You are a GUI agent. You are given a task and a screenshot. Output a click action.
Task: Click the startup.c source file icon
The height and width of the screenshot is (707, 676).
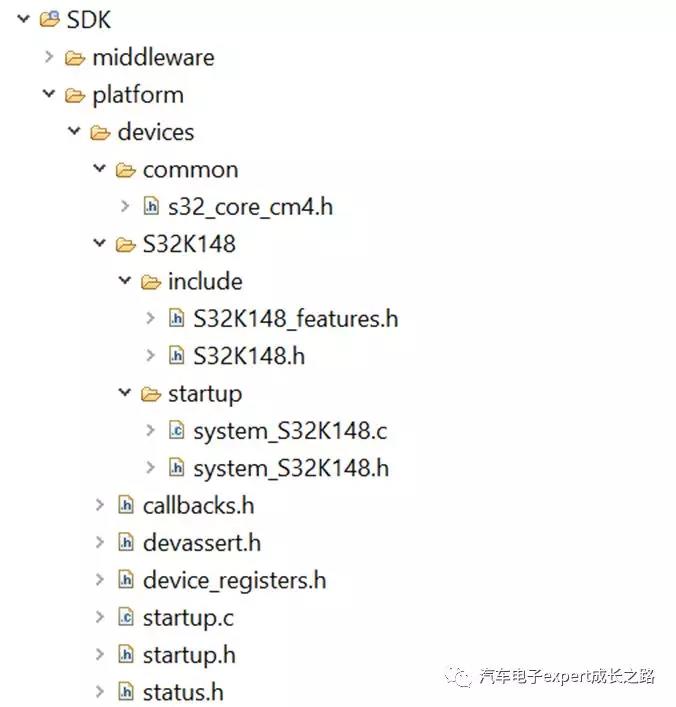coord(126,617)
